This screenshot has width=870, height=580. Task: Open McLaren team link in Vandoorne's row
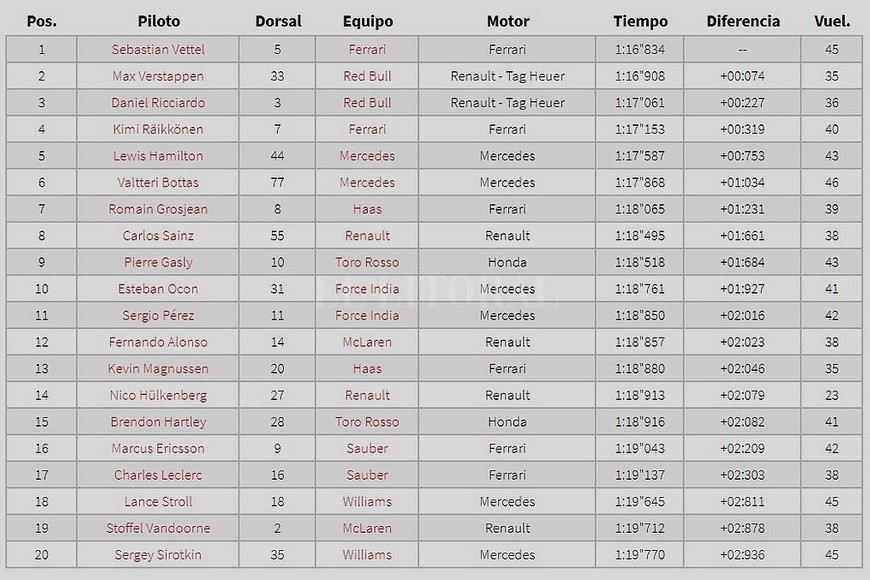tap(367, 528)
